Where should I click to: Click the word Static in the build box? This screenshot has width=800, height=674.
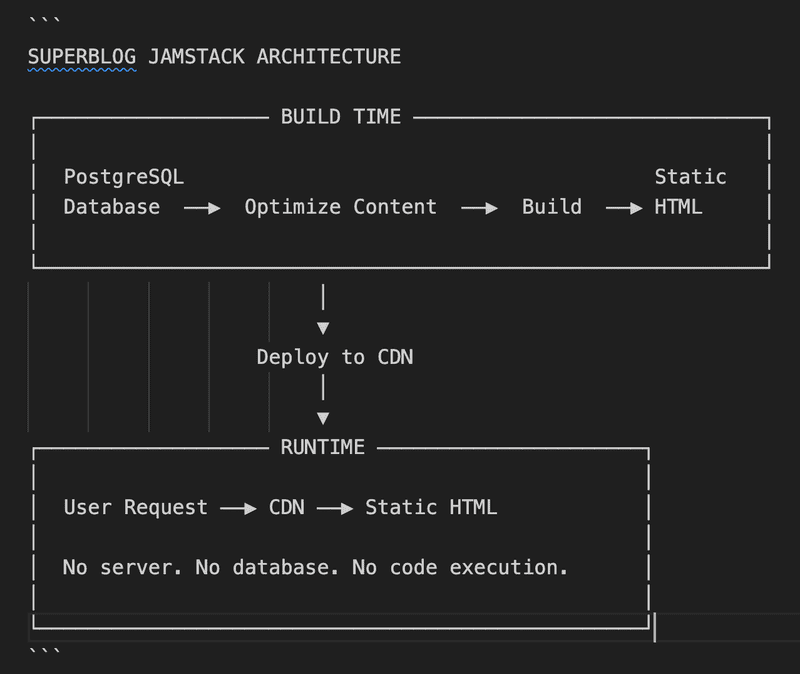690,177
